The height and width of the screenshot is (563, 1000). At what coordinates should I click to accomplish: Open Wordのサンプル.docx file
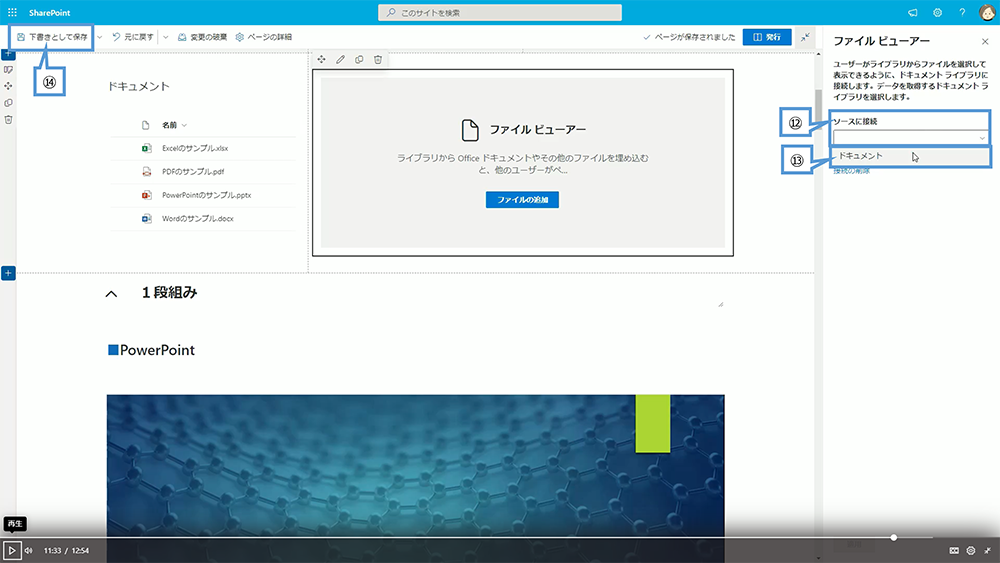click(197, 219)
